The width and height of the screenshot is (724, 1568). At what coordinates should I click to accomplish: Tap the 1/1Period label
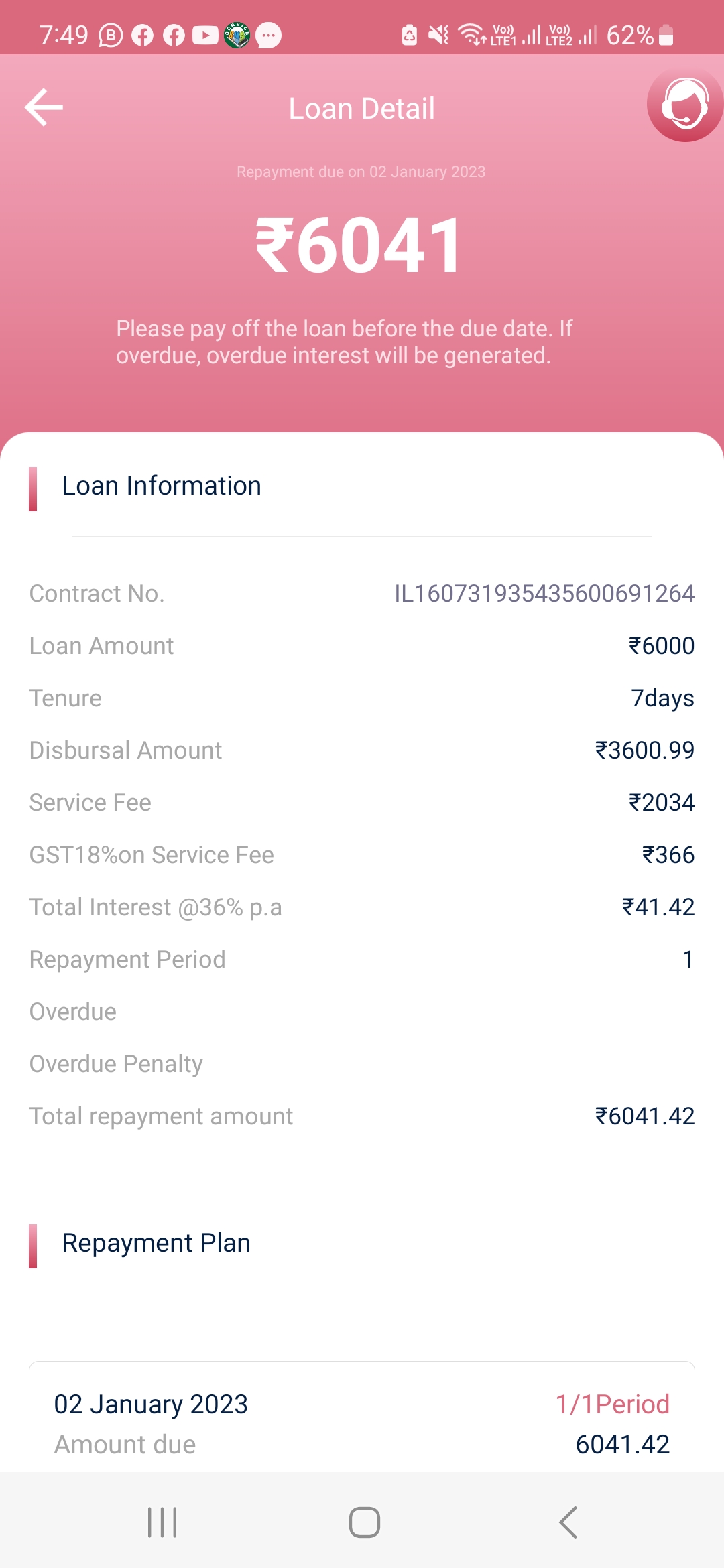click(612, 1404)
